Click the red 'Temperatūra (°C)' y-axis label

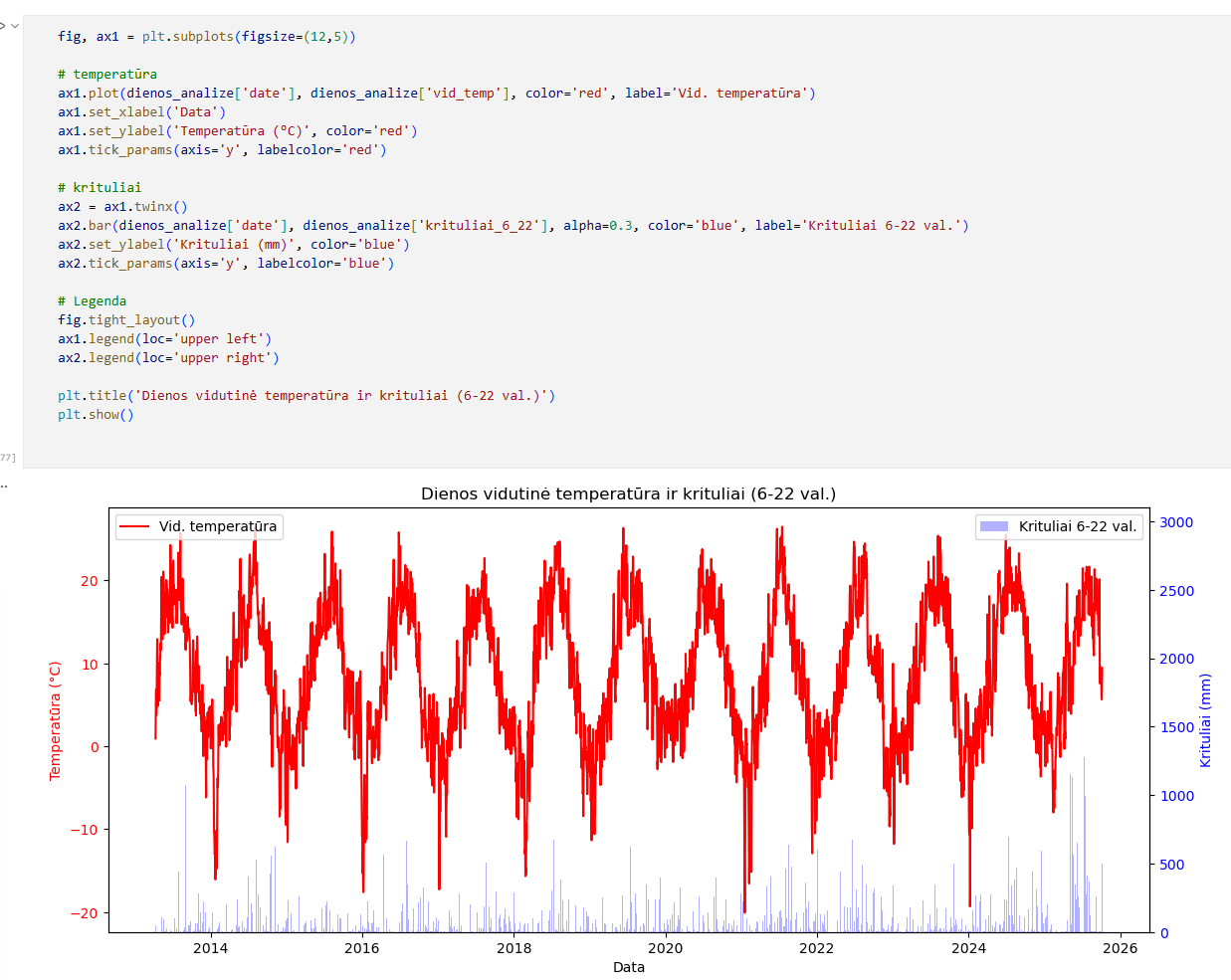[x=56, y=720]
